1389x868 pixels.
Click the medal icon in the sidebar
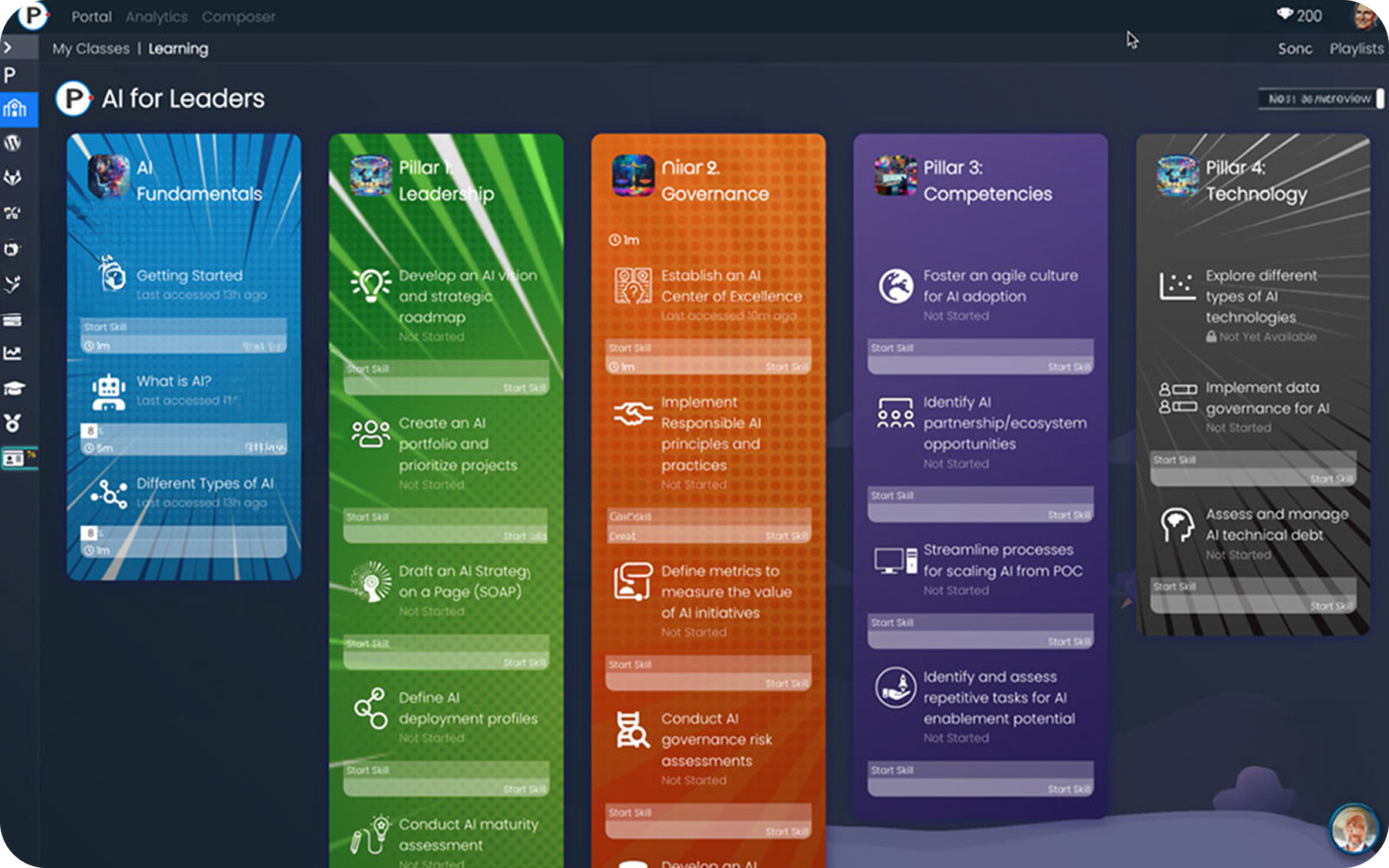(x=12, y=423)
